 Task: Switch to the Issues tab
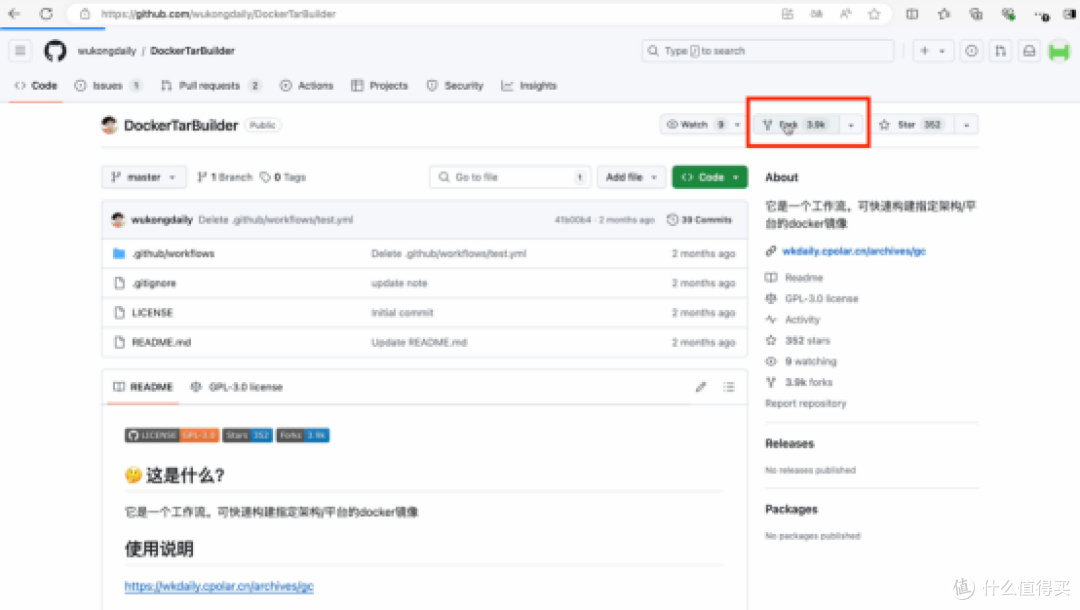tap(107, 86)
